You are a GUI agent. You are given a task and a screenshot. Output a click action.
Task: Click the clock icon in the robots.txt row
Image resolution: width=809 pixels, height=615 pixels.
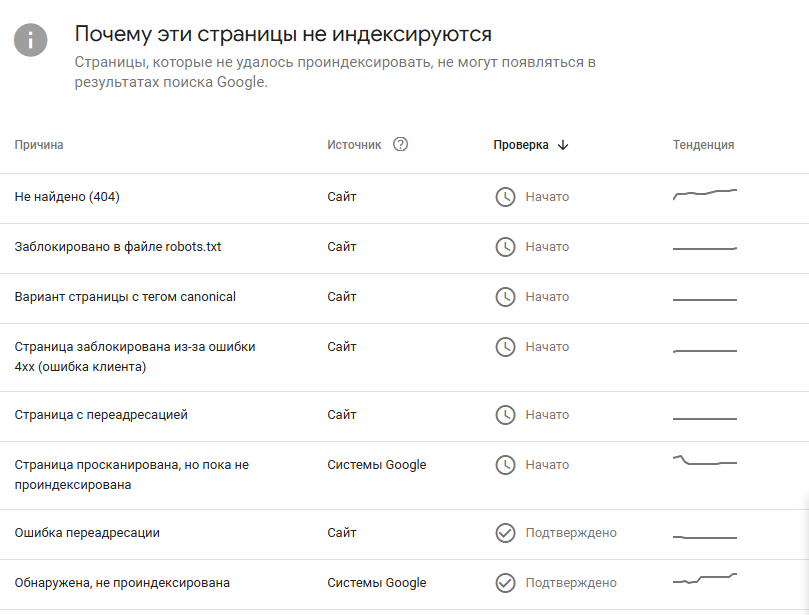click(x=505, y=247)
